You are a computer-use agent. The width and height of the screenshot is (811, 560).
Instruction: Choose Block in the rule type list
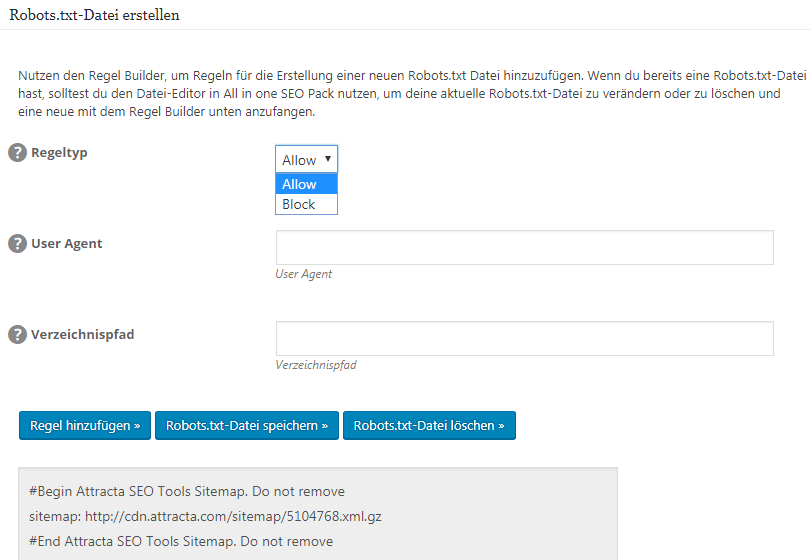(x=306, y=204)
